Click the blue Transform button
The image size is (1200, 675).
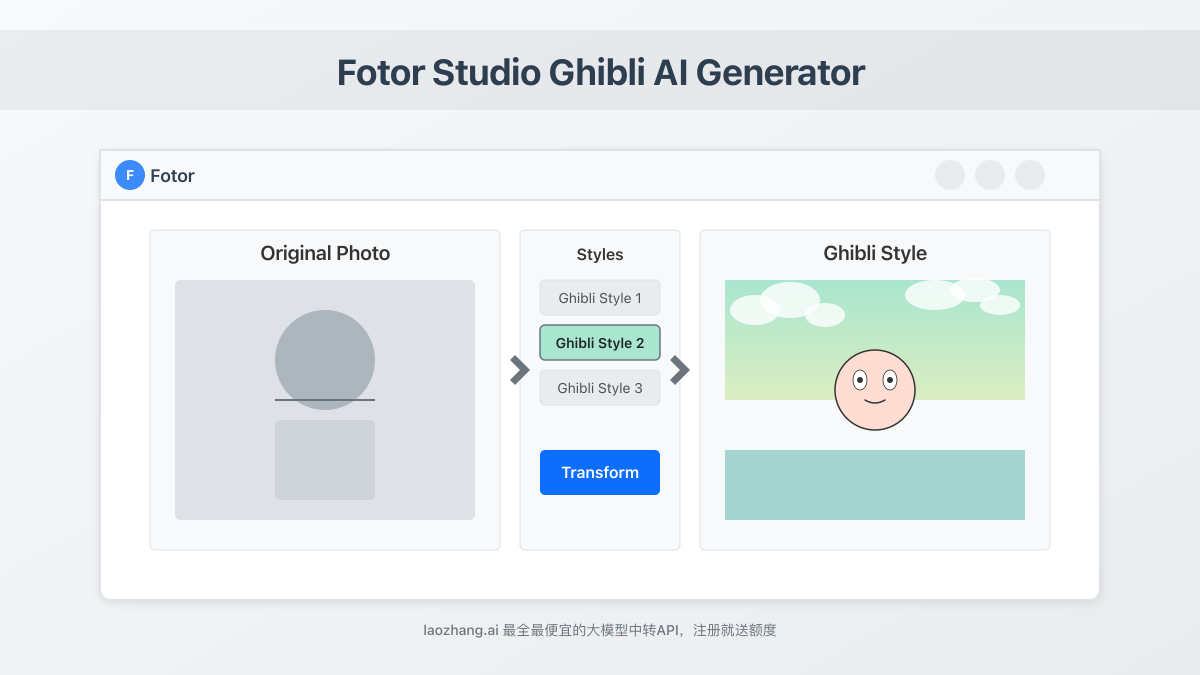[x=600, y=472]
